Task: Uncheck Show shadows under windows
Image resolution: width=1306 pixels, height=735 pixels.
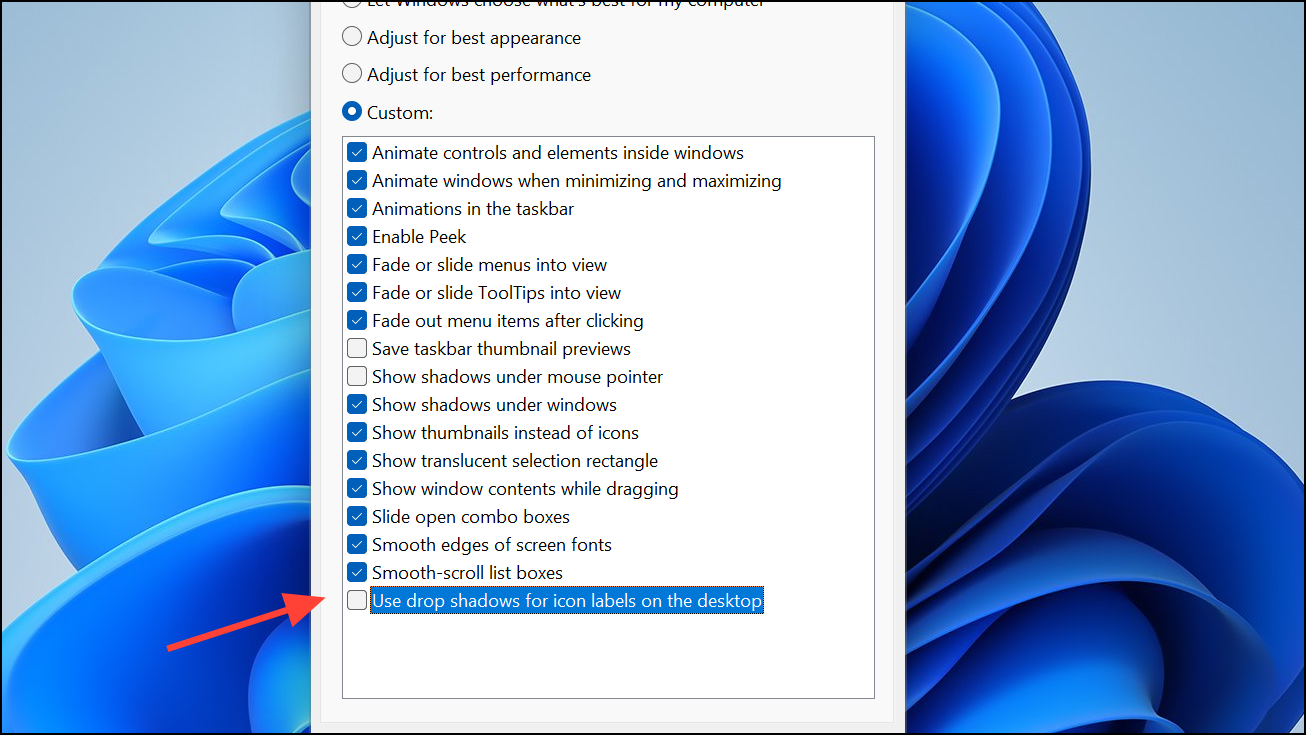Action: (357, 404)
